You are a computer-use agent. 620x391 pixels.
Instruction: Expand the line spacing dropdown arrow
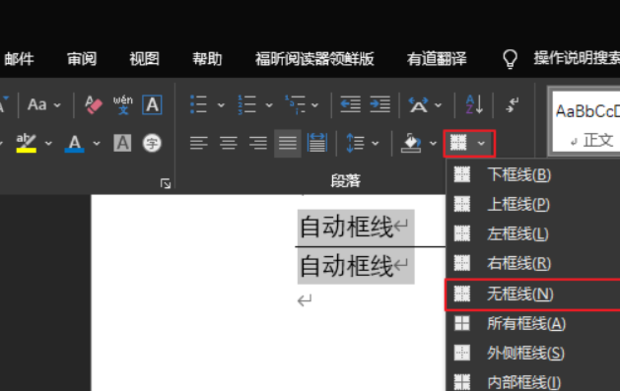375,143
